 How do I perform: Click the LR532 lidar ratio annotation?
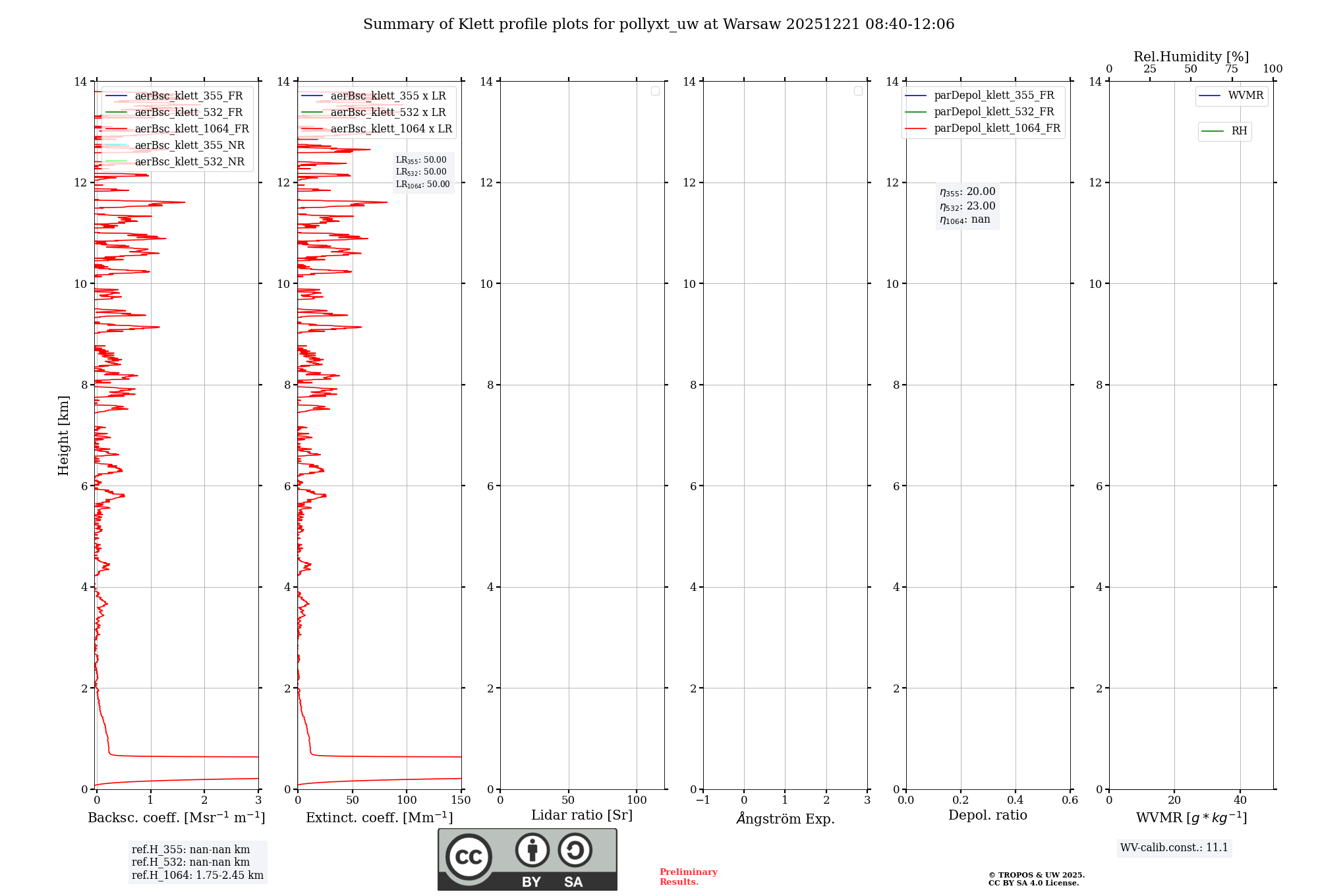coord(421,172)
